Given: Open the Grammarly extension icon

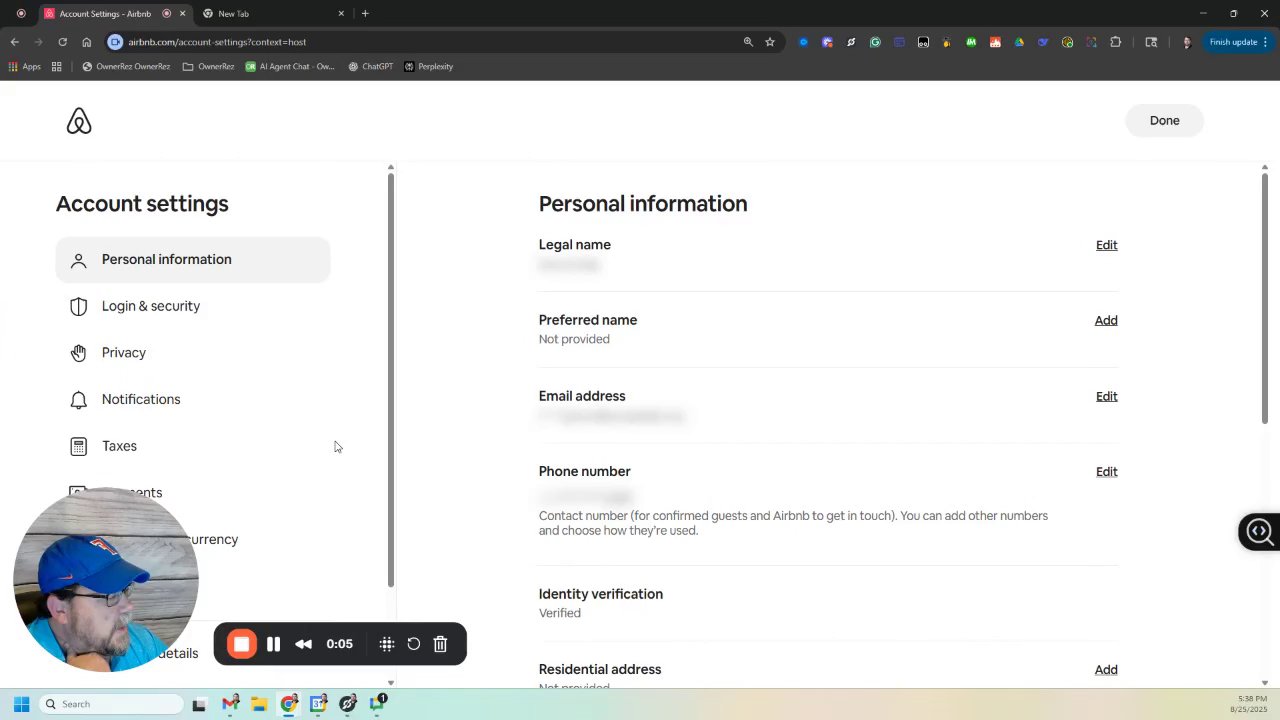Looking at the screenshot, I should [875, 42].
